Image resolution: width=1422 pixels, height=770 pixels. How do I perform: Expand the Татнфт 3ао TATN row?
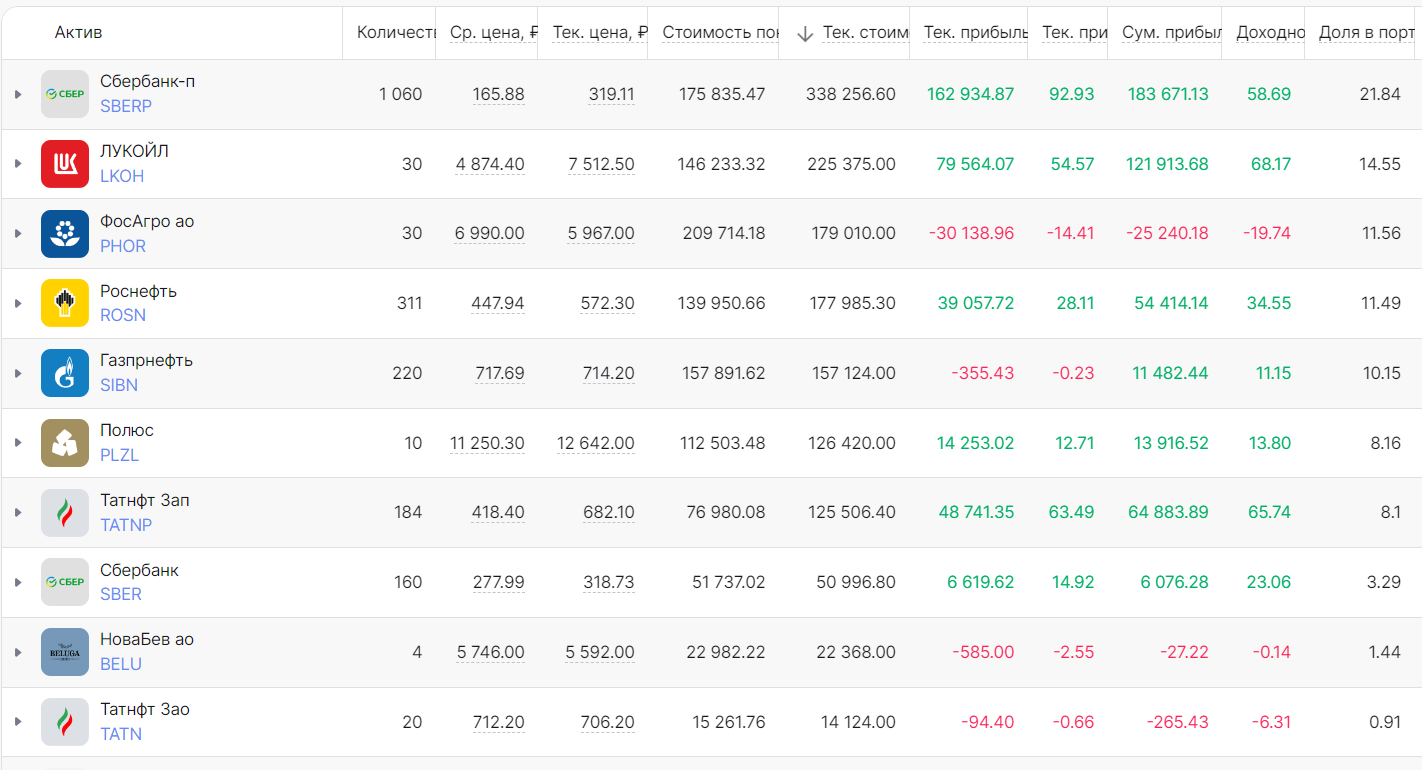18,722
